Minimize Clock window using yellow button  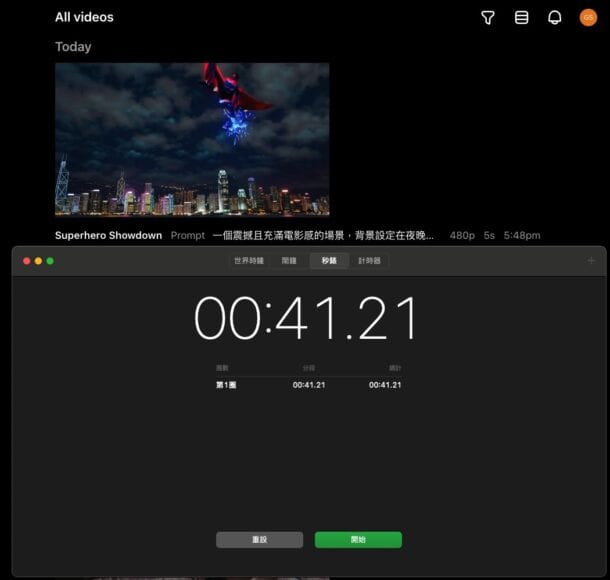(38, 261)
